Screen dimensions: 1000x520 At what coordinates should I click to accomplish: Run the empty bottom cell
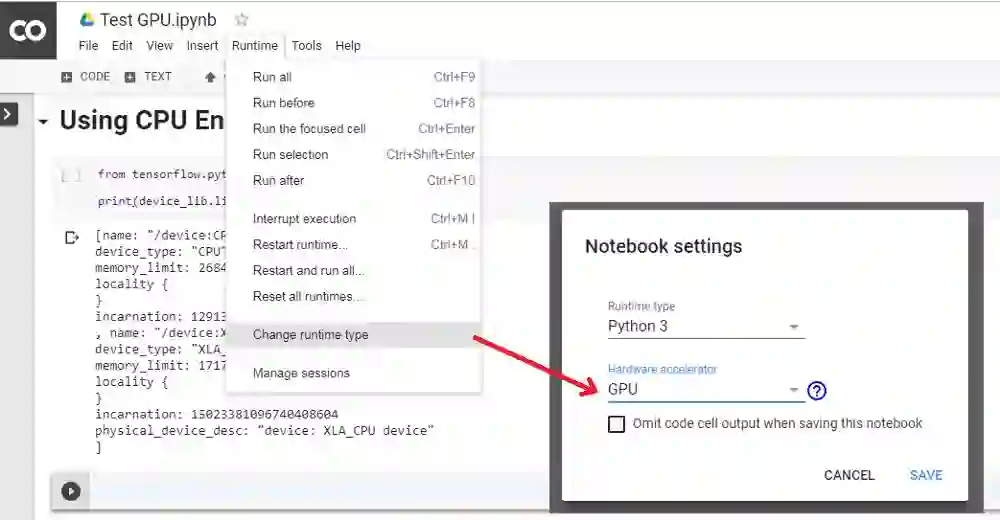pyautogui.click(x=71, y=491)
